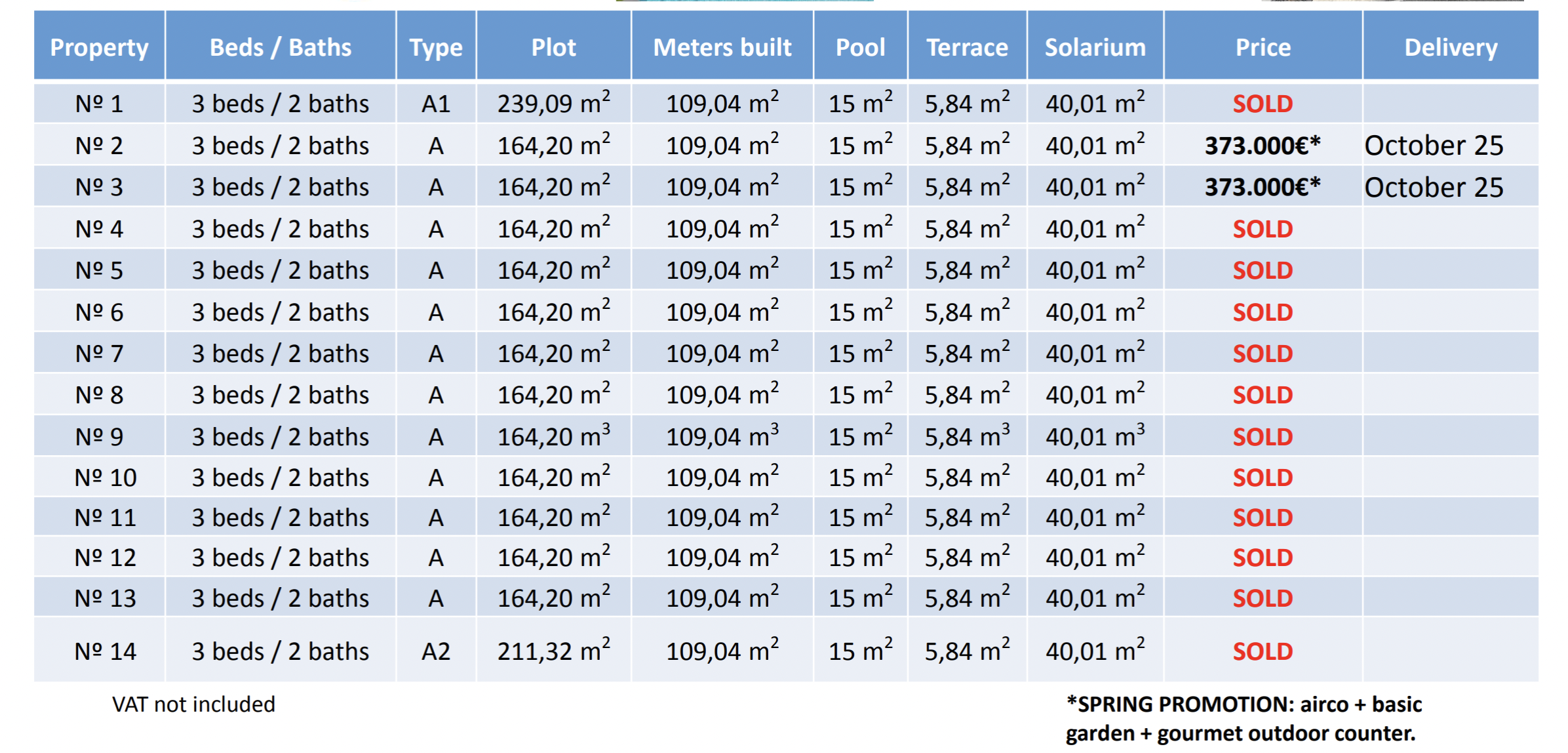Select the 373.000€* price for Nº 3
The width and height of the screenshot is (1568, 753).
tap(1263, 188)
